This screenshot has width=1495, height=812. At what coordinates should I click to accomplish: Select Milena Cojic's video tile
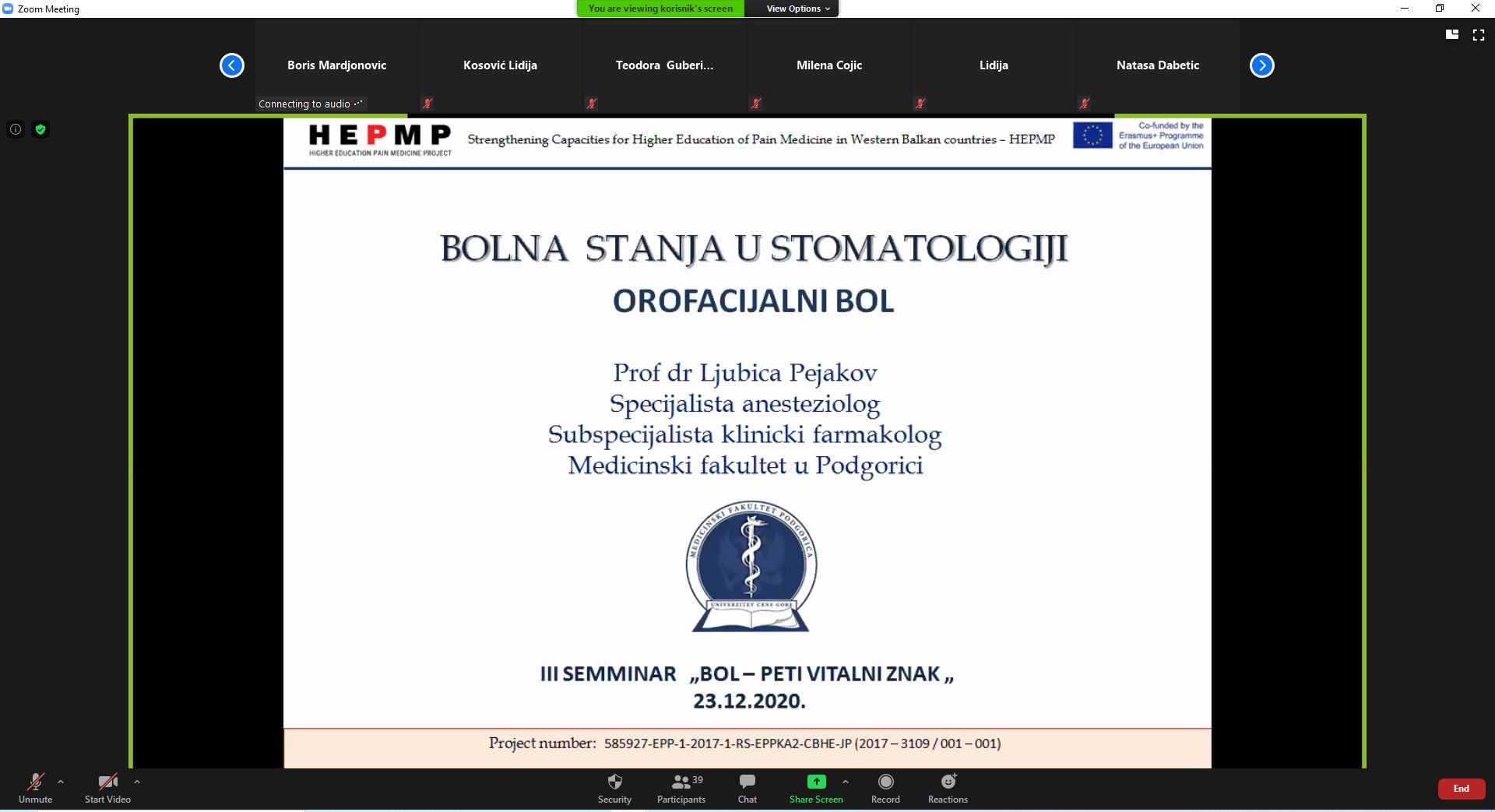[828, 66]
